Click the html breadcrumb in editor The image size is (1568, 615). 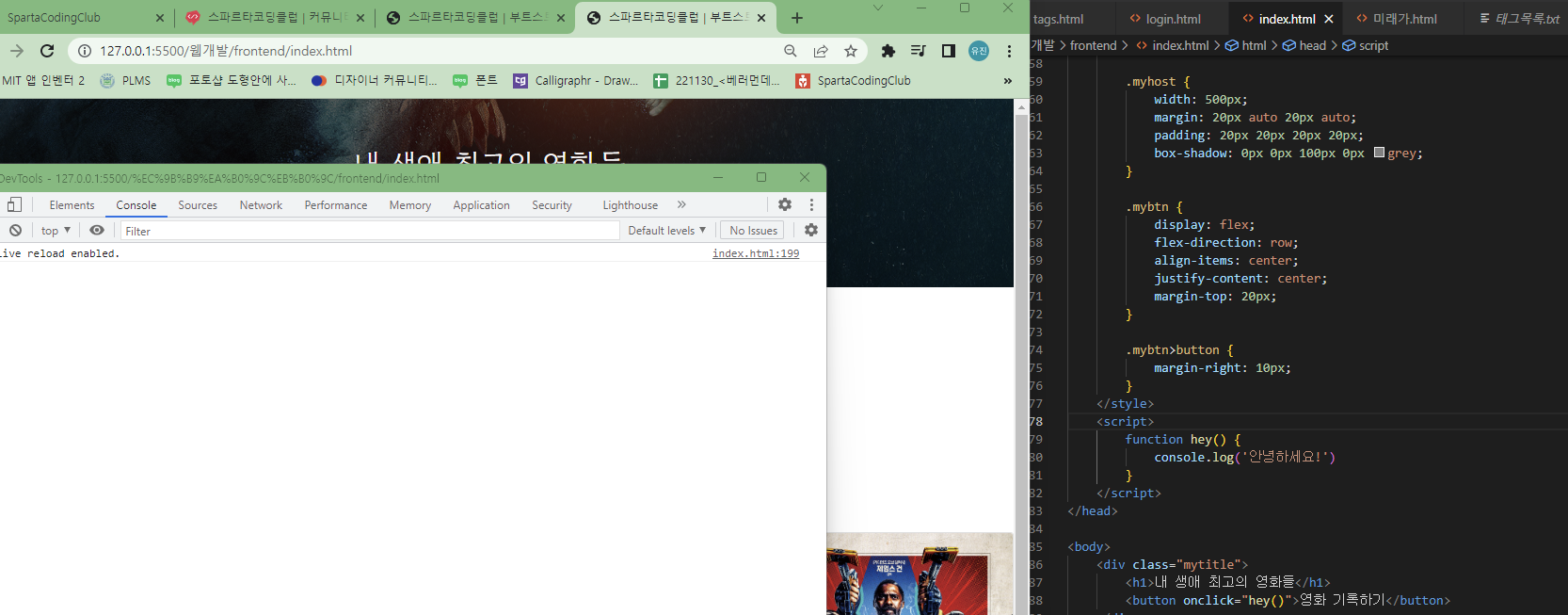point(1245,45)
